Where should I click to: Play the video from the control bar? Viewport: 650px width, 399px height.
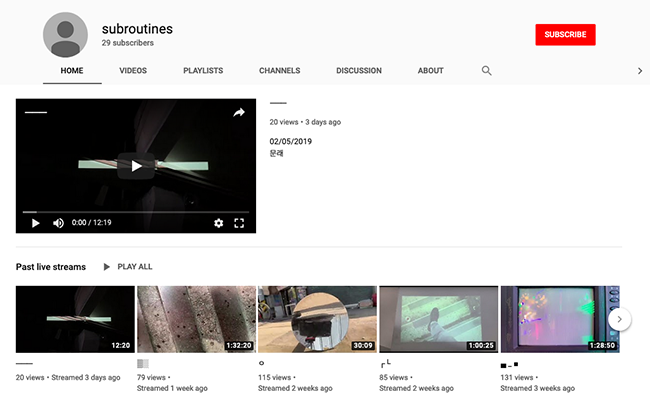[36, 223]
